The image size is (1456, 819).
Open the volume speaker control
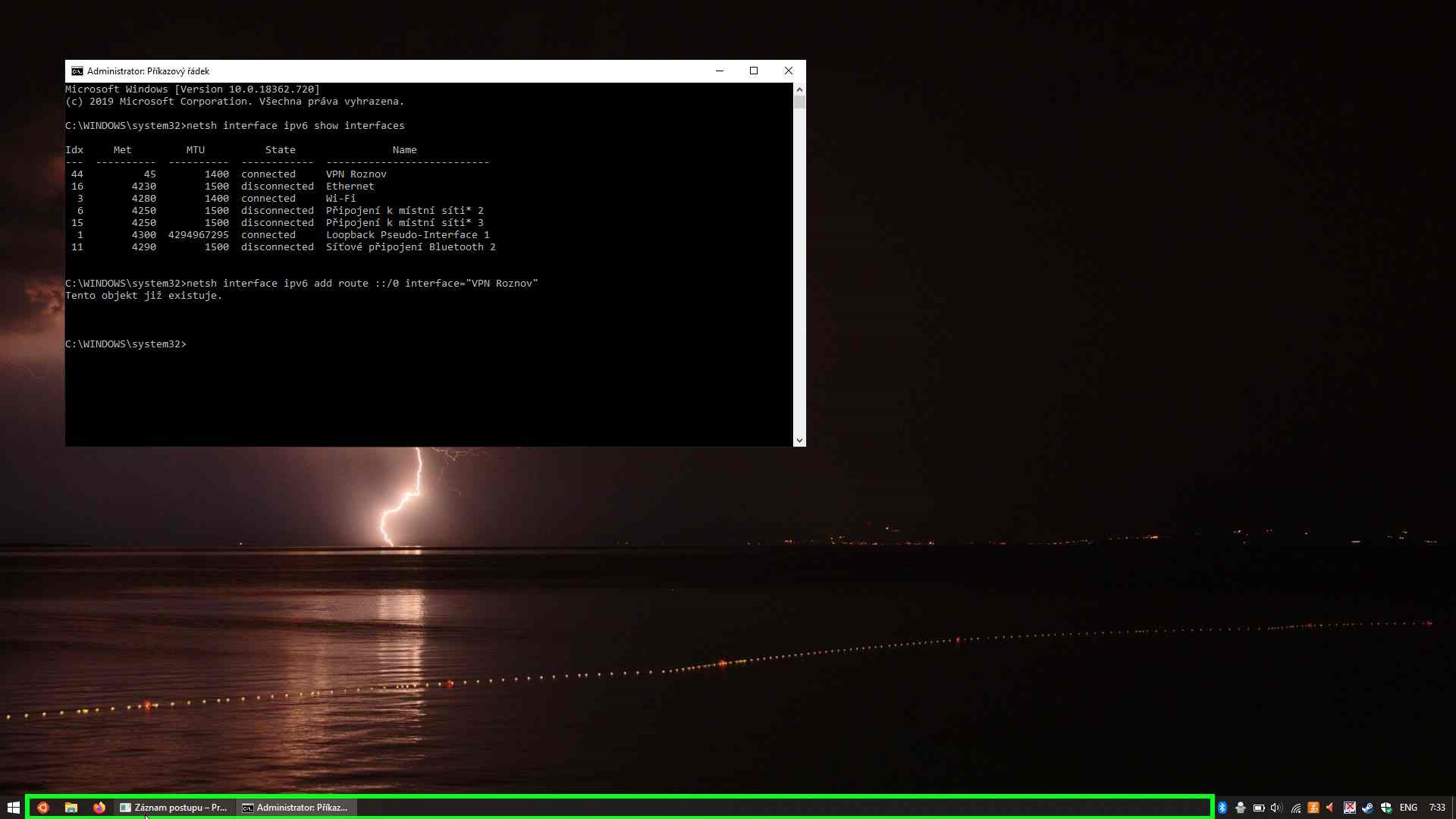tap(1276, 808)
